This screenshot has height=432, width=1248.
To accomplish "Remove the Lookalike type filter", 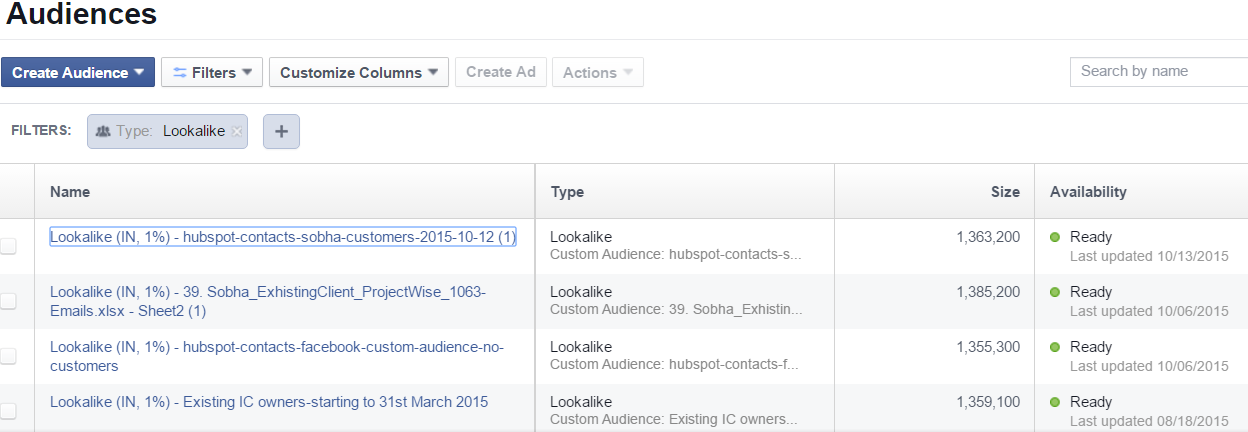I will coord(237,131).
